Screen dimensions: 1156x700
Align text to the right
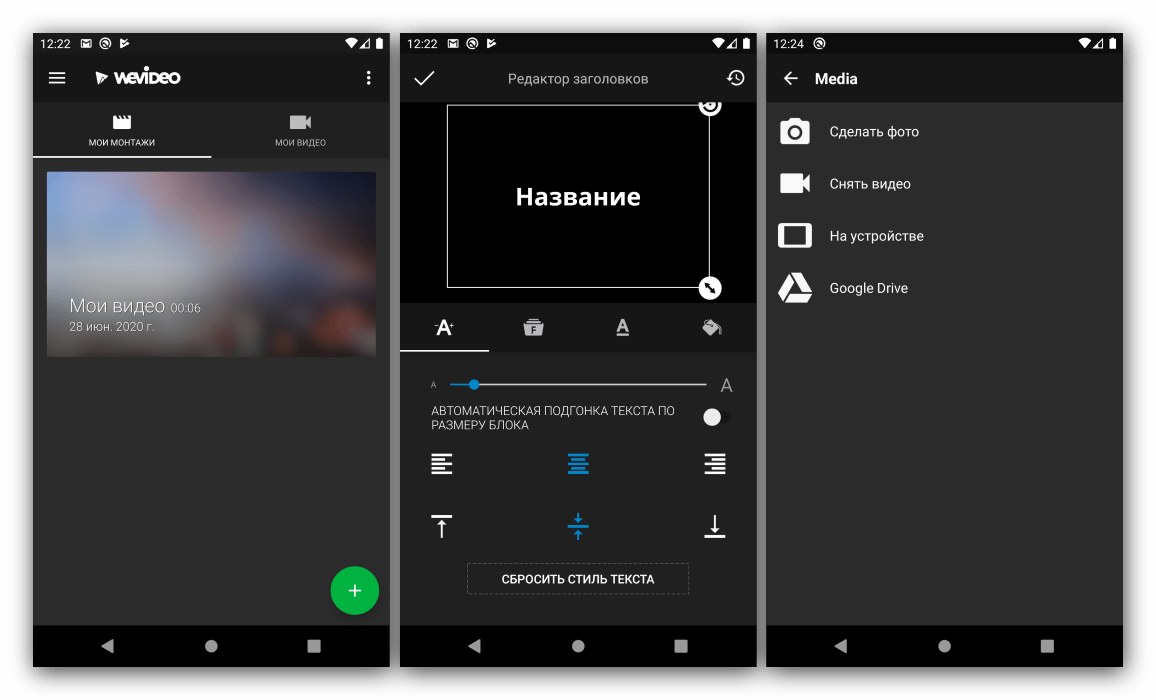click(714, 464)
